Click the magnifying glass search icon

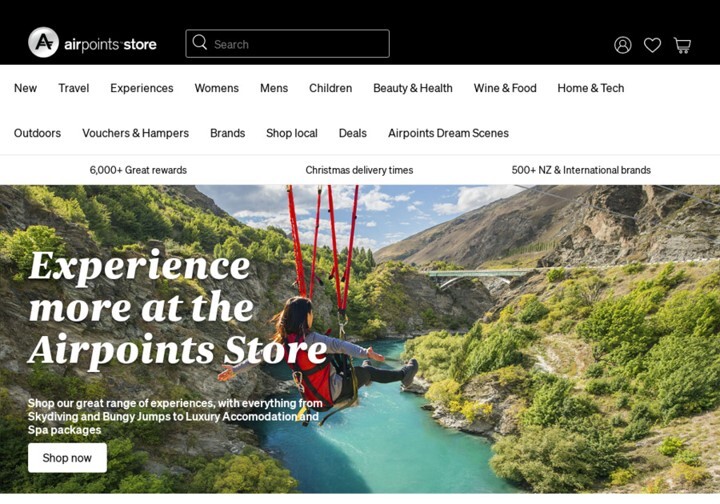(x=200, y=42)
